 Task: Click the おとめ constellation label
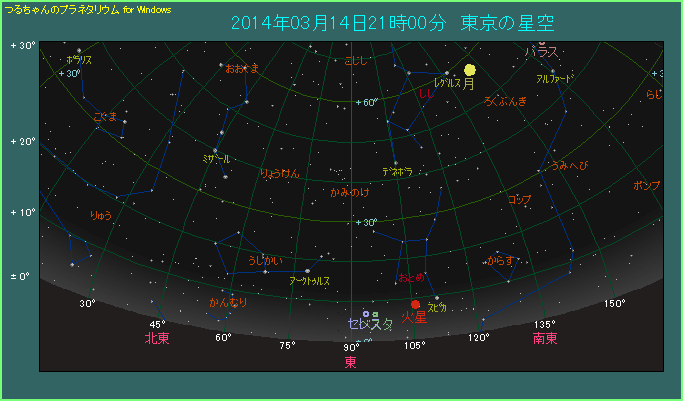click(411, 277)
